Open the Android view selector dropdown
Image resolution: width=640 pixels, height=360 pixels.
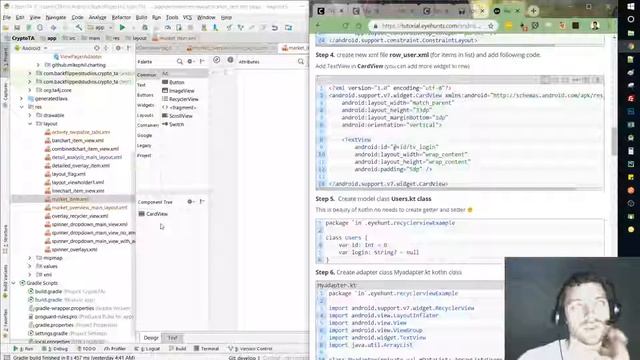click(x=31, y=48)
